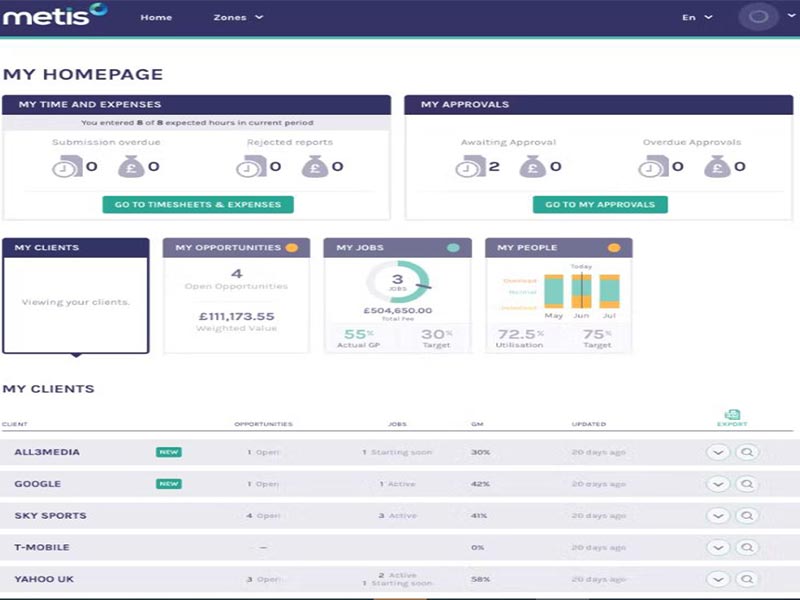
Task: Click search icon on T-MOBILE row
Action: tap(747, 547)
